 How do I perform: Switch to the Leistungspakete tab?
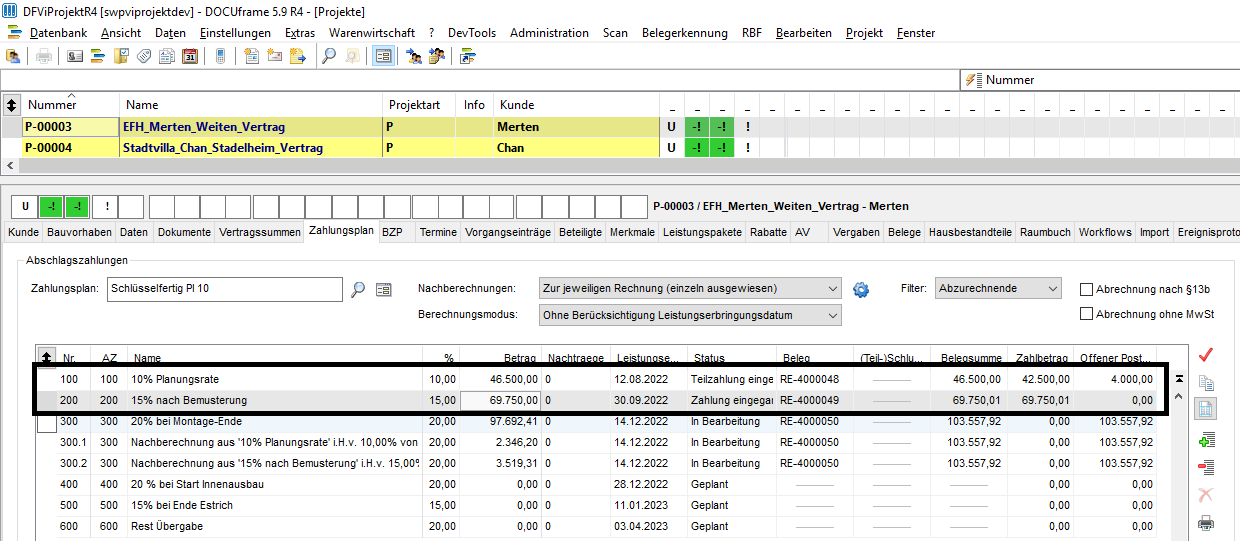pyautogui.click(x=703, y=232)
